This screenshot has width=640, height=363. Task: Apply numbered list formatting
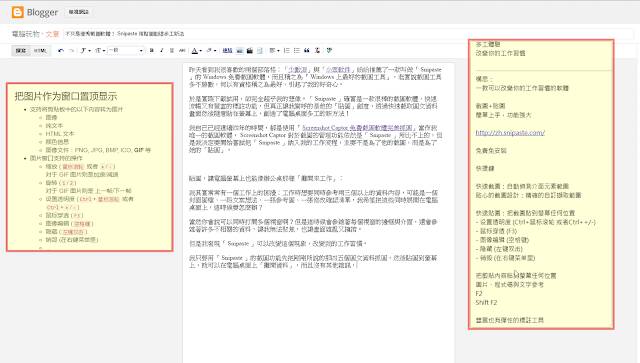tap(287, 51)
